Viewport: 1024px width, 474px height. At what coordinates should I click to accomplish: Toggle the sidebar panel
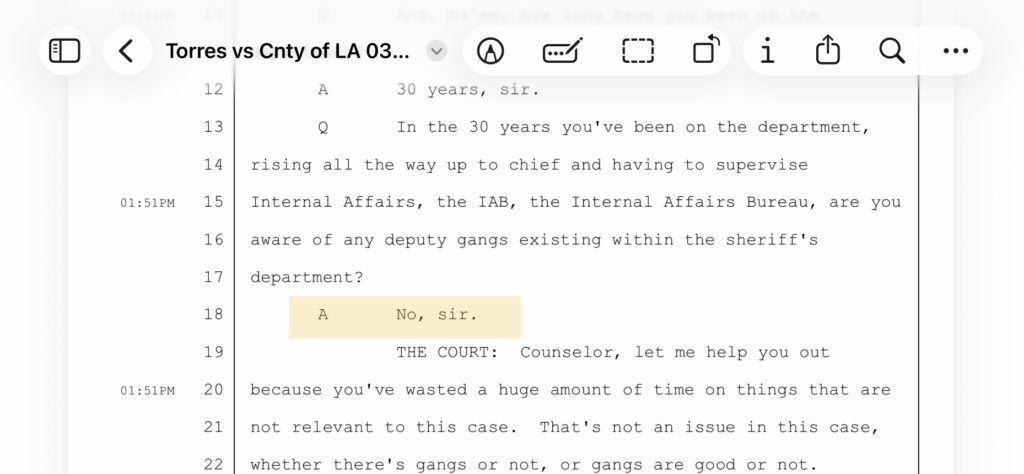pos(65,51)
